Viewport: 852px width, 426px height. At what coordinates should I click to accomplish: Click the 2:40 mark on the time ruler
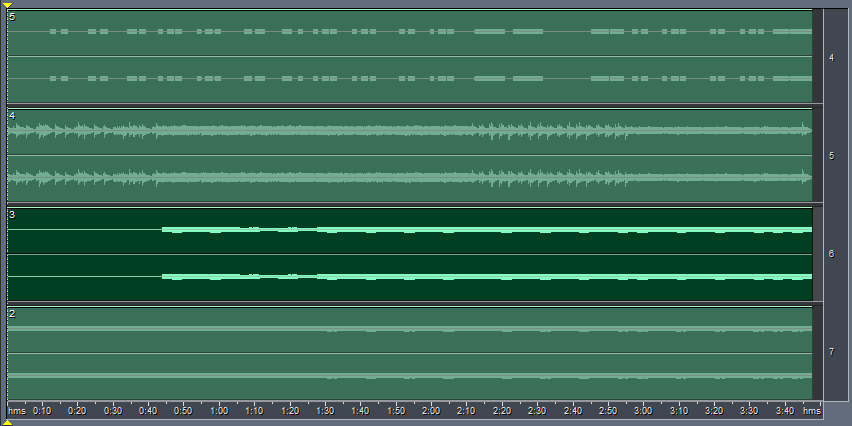coord(573,410)
